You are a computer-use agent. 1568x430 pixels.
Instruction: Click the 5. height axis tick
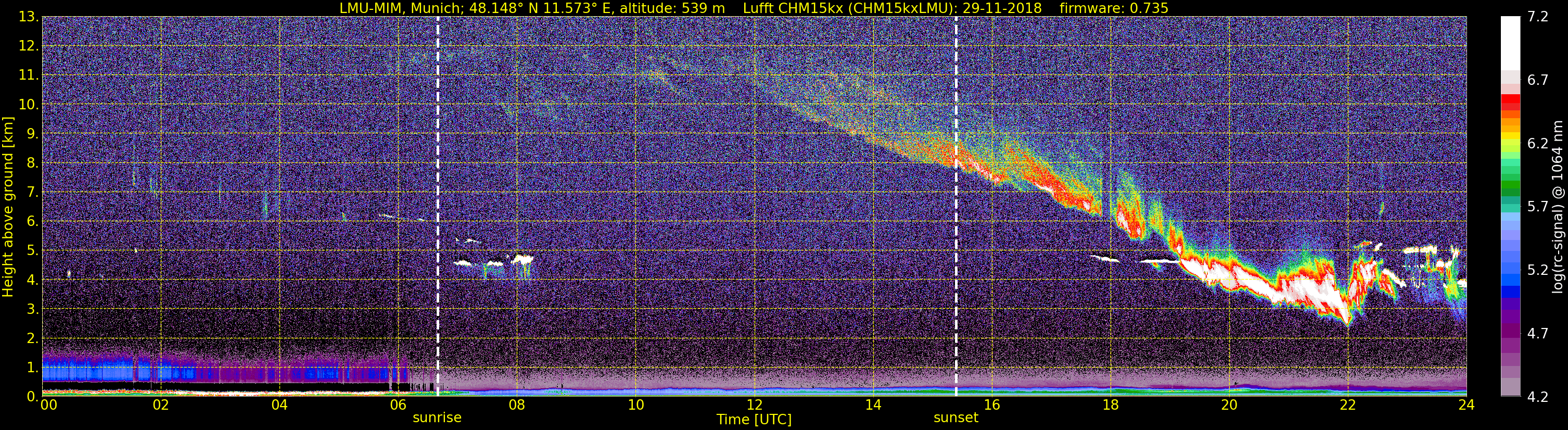tap(32, 251)
